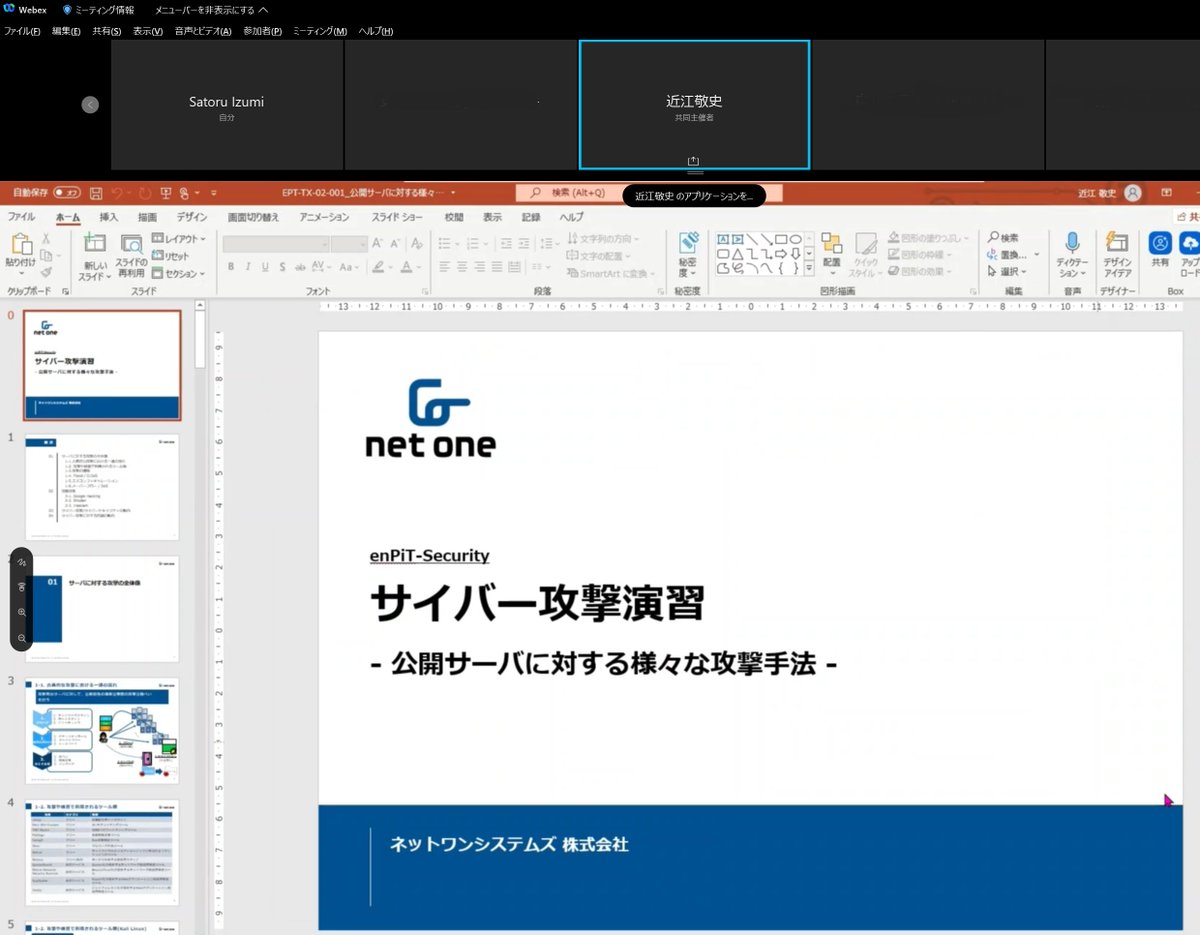Open the デザイン ribbon tab
The image size is (1200, 935).
[192, 217]
